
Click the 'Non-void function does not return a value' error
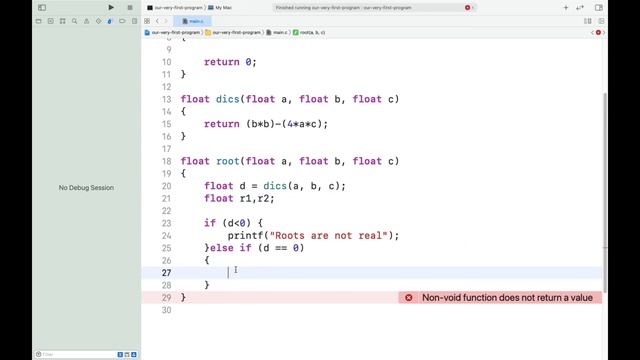507,298
